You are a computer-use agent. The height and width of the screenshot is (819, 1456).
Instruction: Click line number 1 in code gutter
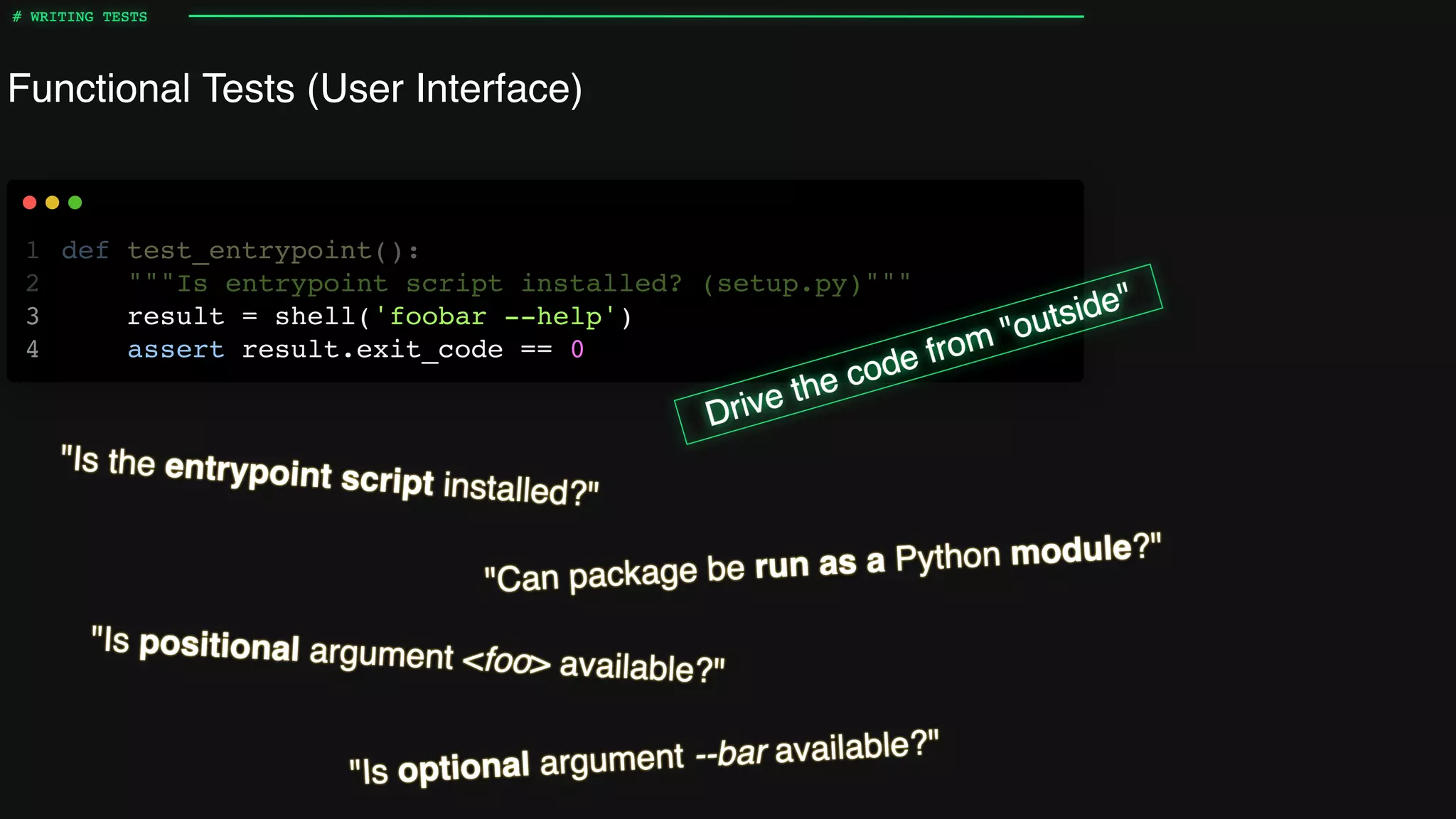tap(33, 250)
